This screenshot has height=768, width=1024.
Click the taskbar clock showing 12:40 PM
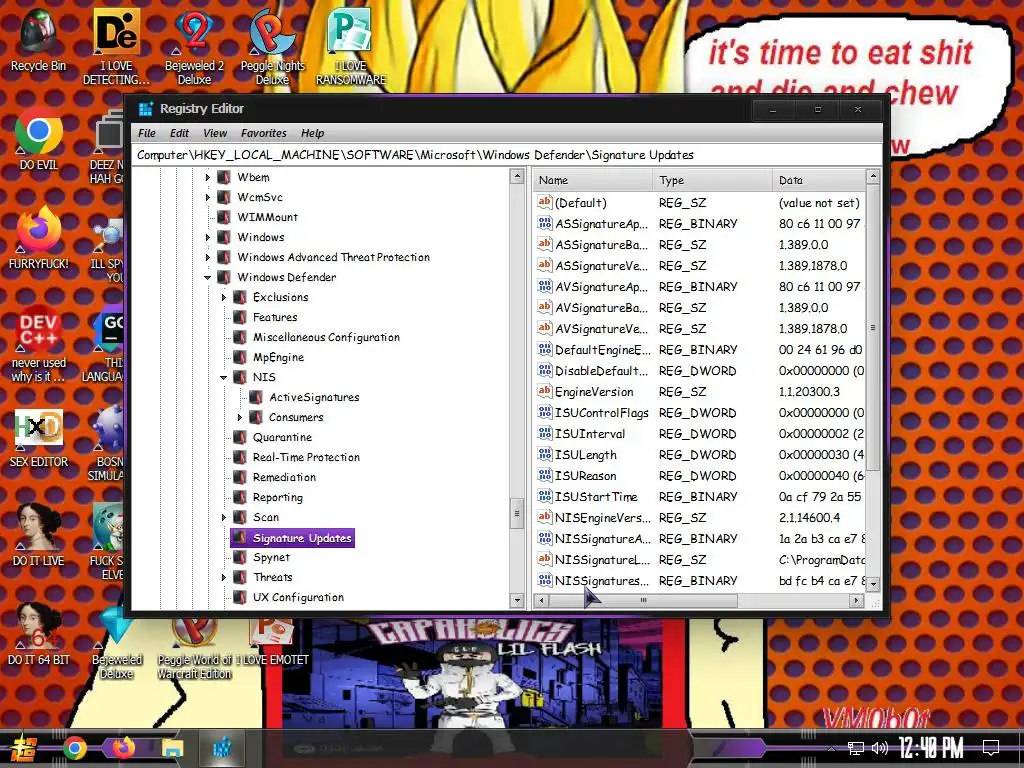click(x=930, y=748)
